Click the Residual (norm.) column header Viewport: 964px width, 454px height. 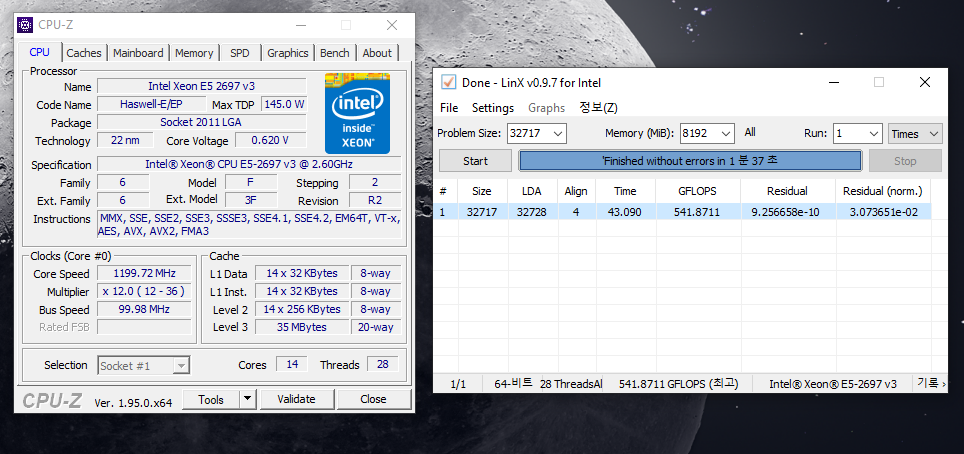(x=882, y=191)
